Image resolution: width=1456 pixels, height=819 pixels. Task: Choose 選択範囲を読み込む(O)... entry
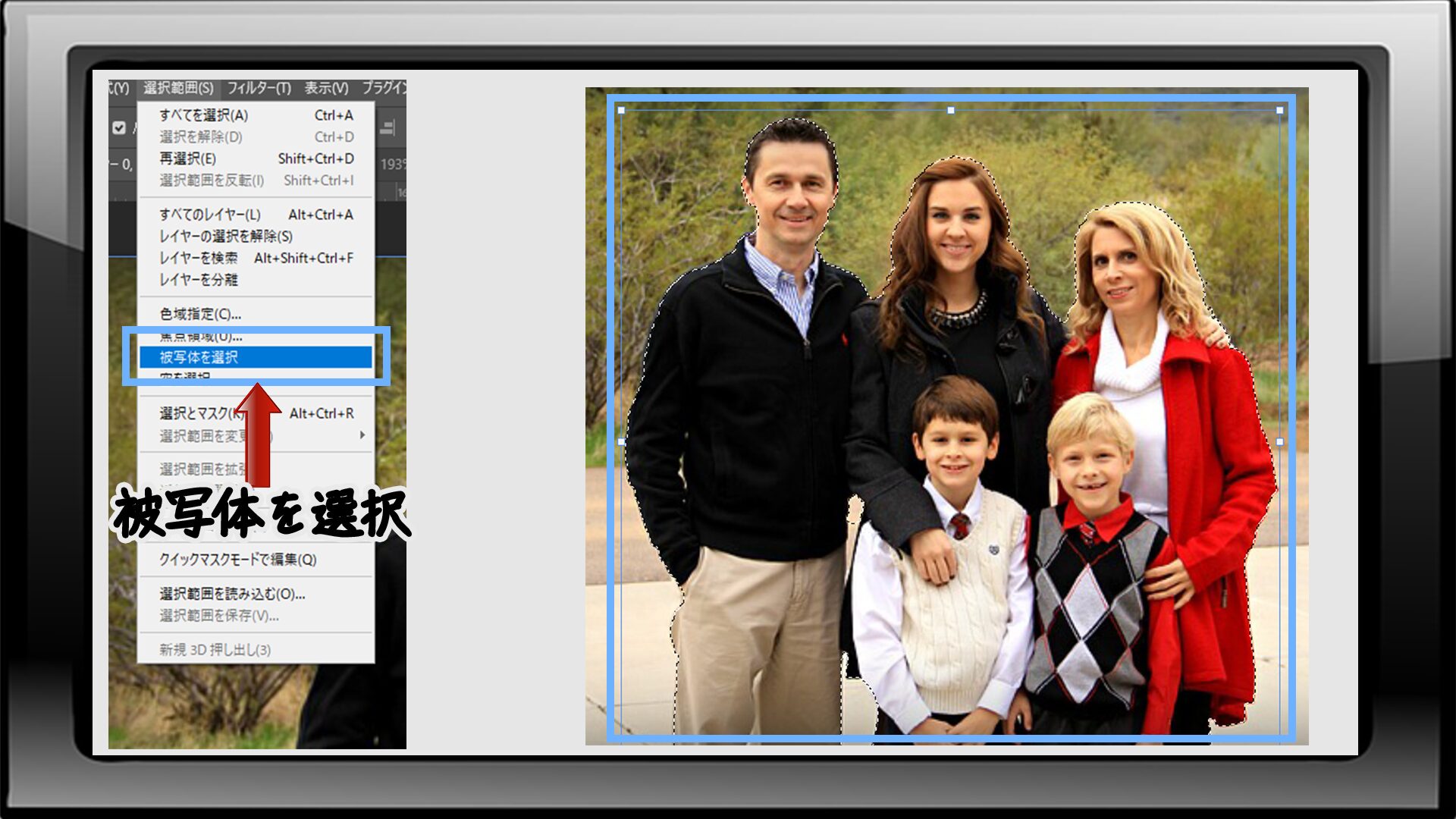click(x=256, y=594)
